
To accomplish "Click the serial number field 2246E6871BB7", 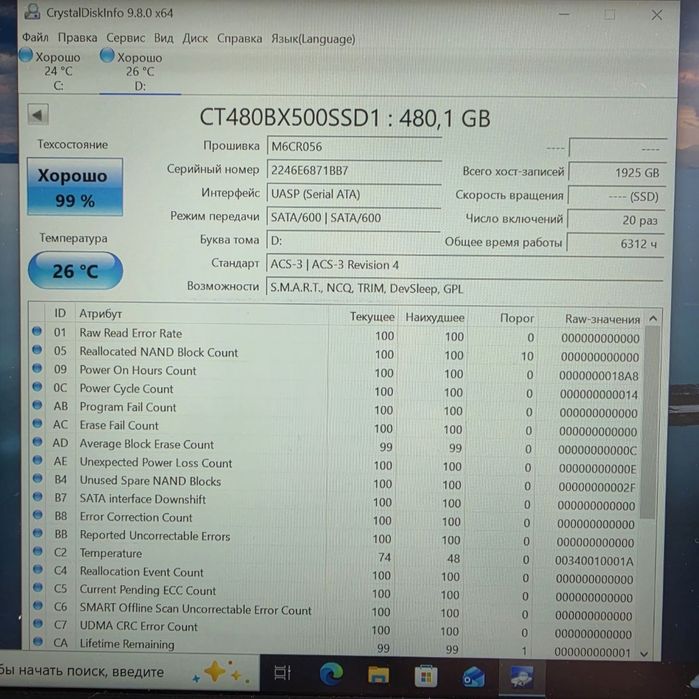I will coord(354,170).
